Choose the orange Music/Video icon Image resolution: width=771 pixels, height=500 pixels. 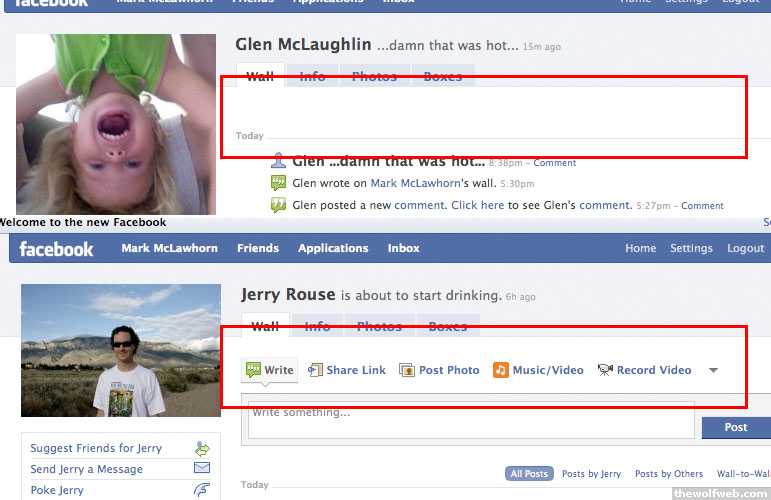pos(501,370)
